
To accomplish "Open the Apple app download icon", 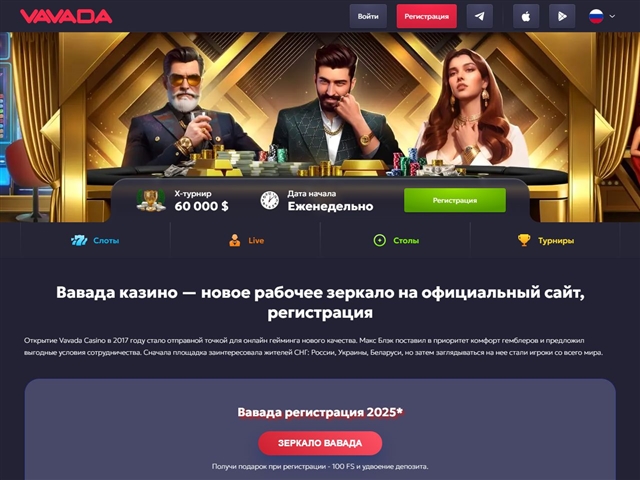I will (x=526, y=16).
